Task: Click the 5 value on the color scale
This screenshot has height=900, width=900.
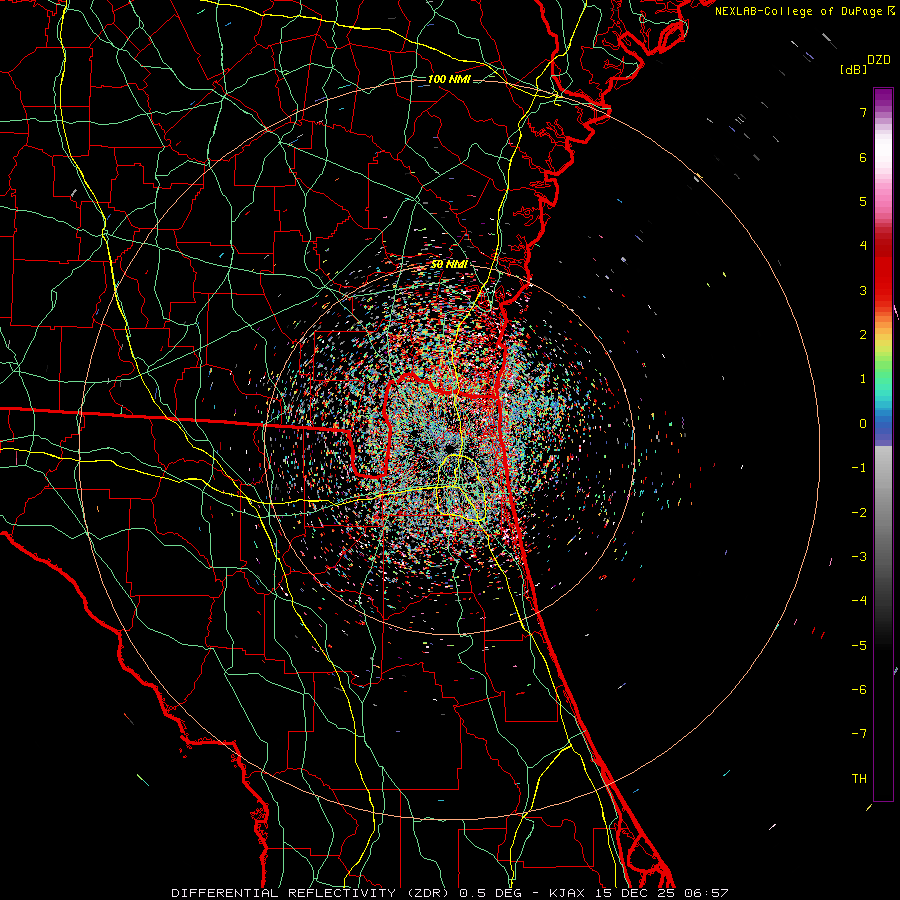Action: click(863, 201)
